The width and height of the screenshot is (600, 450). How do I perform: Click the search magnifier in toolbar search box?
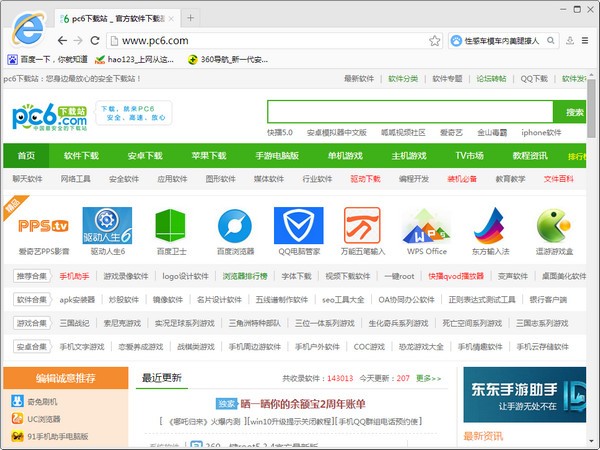[550, 40]
